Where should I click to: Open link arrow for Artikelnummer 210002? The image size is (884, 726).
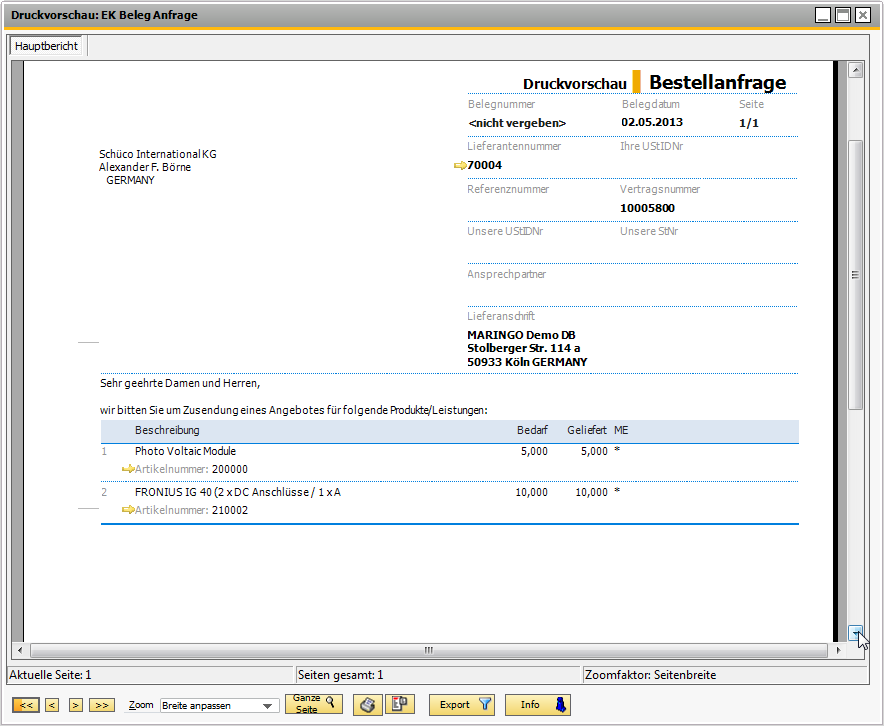128,510
